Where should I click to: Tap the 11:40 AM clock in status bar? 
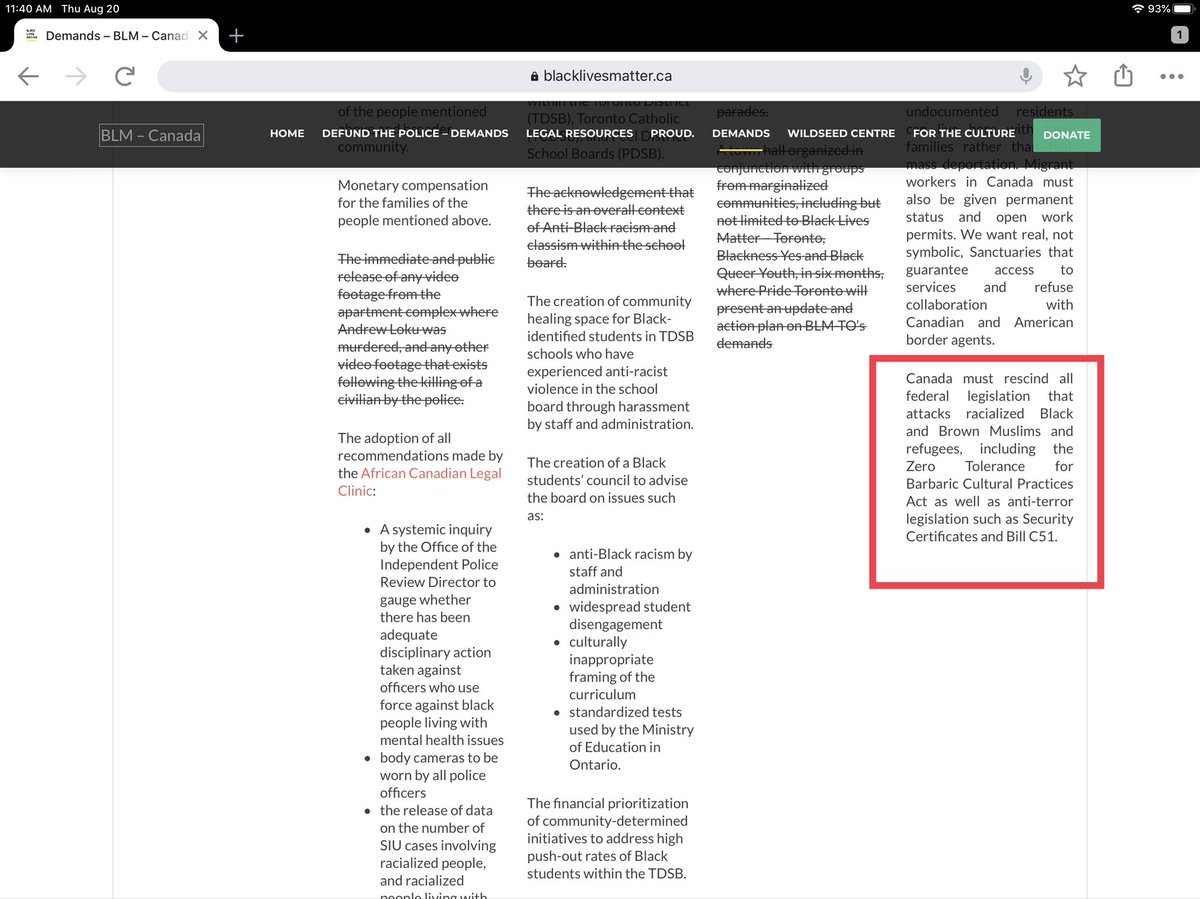click(x=29, y=8)
